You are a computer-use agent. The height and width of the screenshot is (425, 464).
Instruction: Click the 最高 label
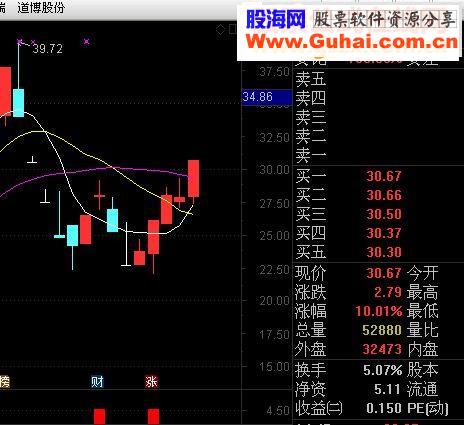pos(422,292)
